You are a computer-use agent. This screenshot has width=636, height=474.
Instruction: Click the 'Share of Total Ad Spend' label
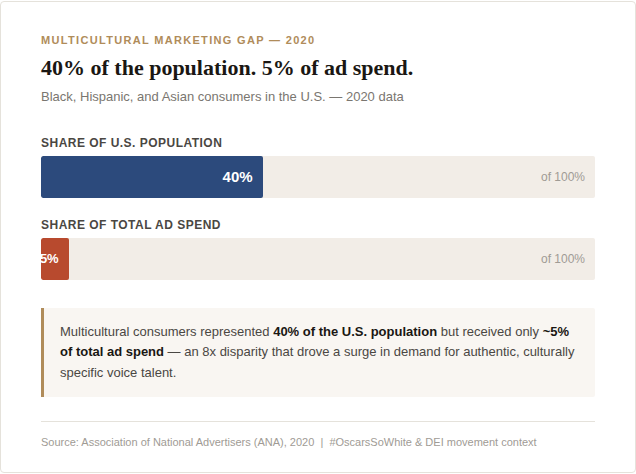pyautogui.click(x=131, y=225)
